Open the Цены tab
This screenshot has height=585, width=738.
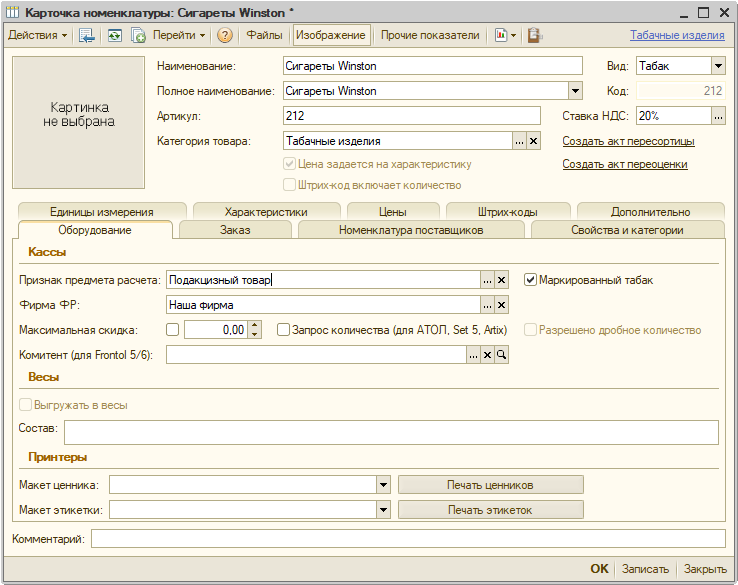393,211
